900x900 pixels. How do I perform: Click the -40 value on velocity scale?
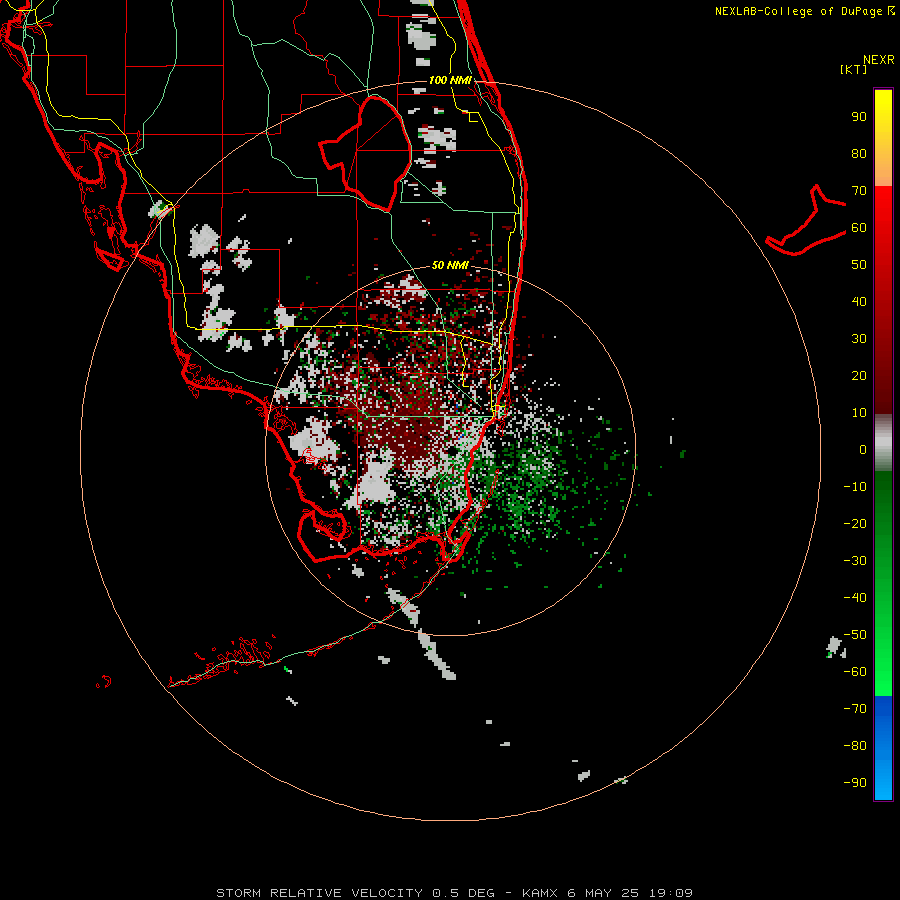coord(855,598)
